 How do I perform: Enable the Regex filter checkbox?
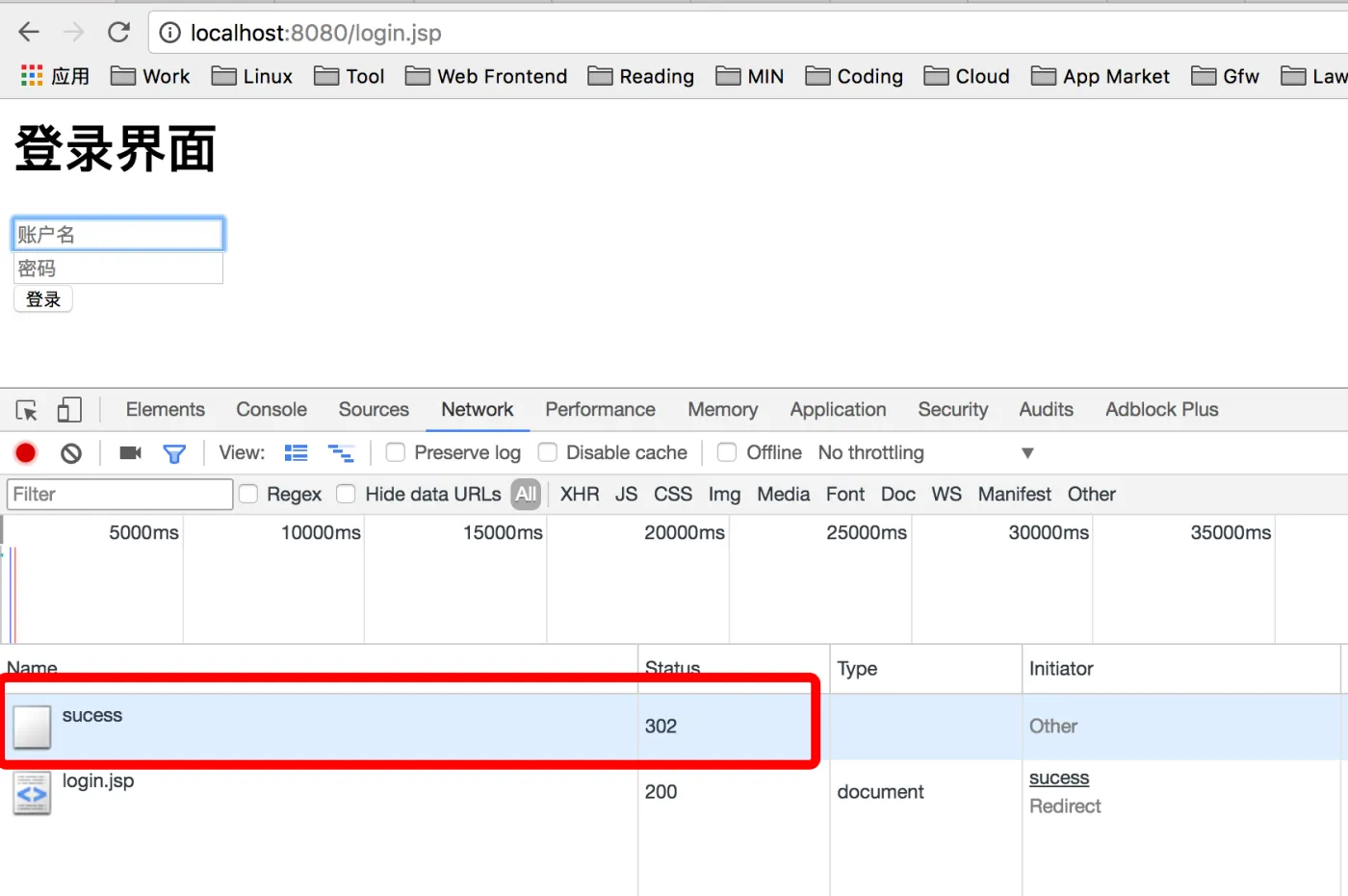(x=248, y=494)
